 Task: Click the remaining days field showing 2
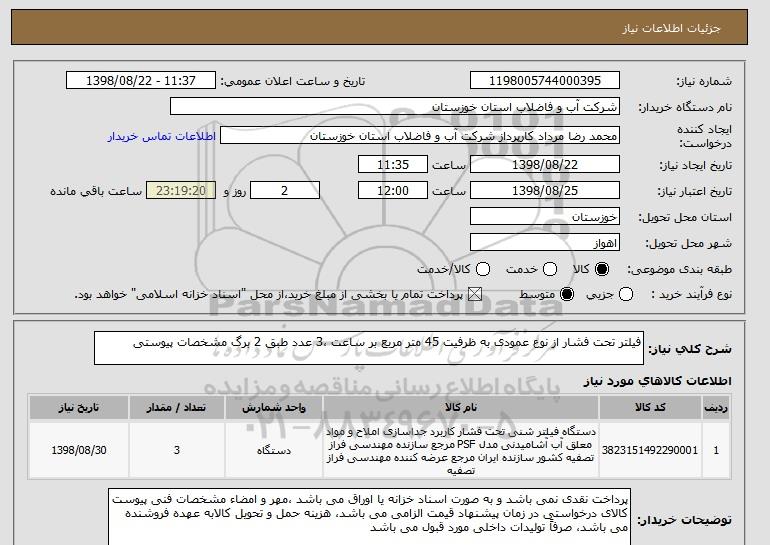coord(285,190)
